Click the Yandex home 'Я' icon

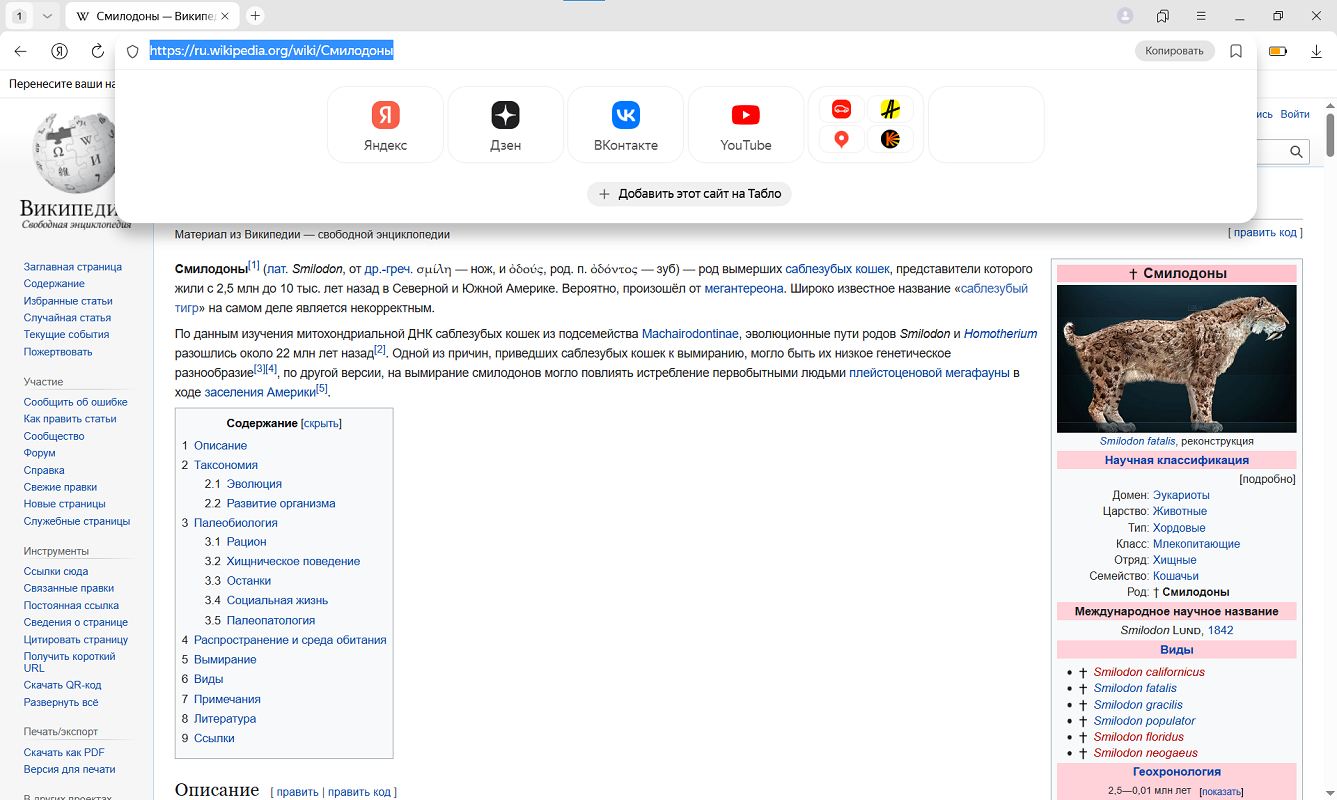click(x=60, y=51)
